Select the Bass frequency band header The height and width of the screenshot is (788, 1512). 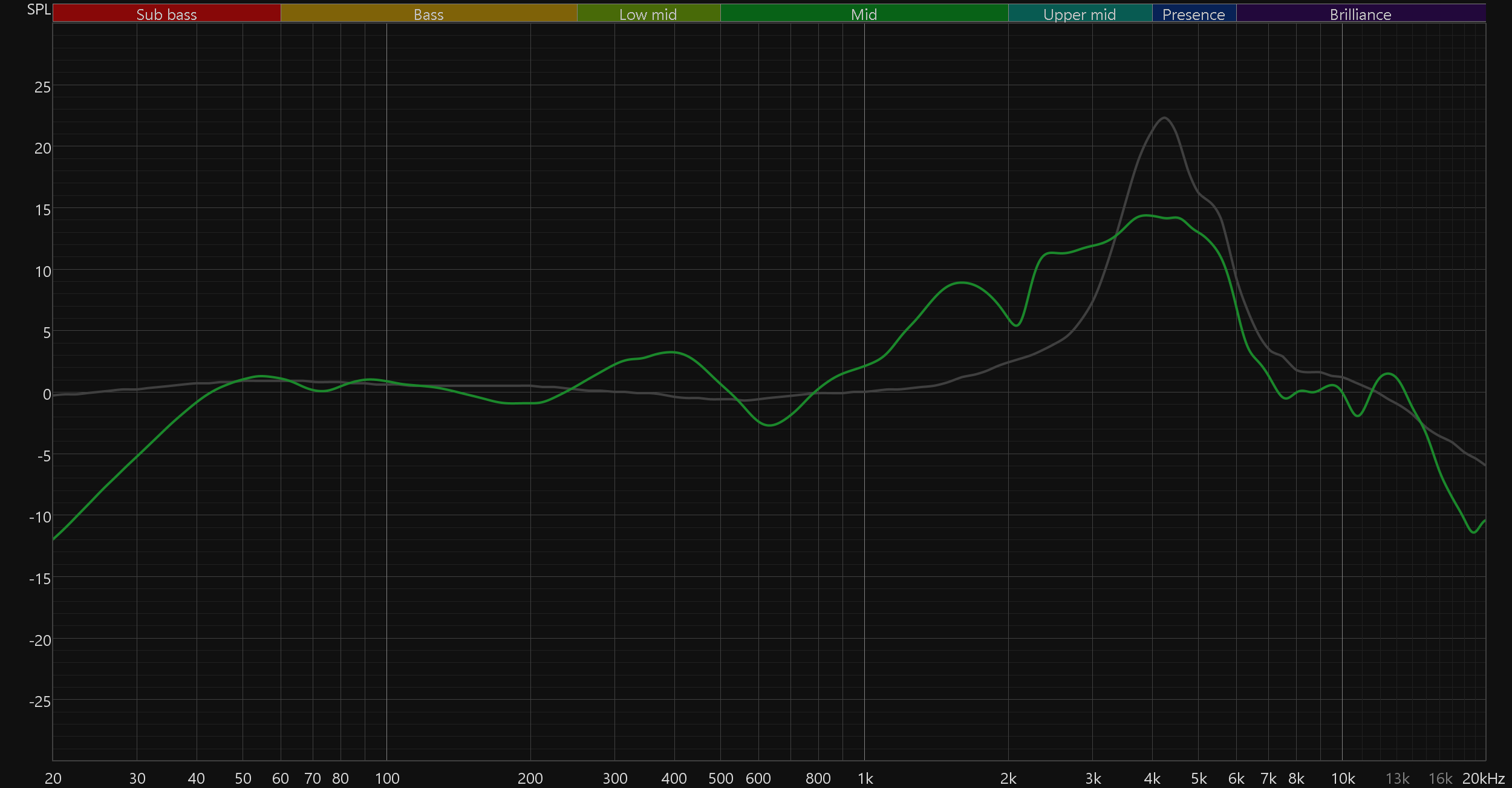[x=428, y=13]
